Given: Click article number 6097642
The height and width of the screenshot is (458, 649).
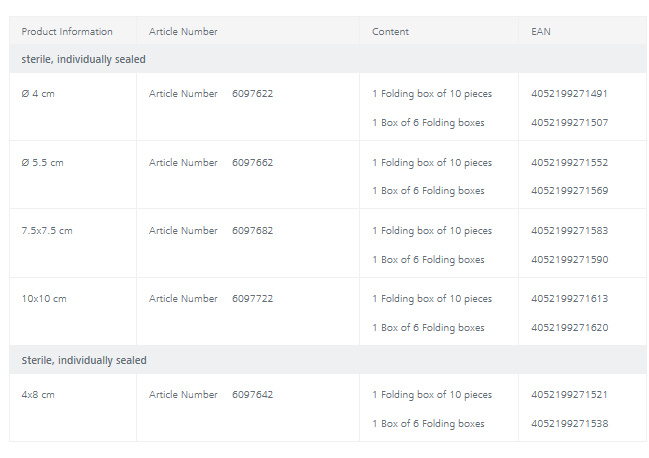Looking at the screenshot, I should point(252,395).
